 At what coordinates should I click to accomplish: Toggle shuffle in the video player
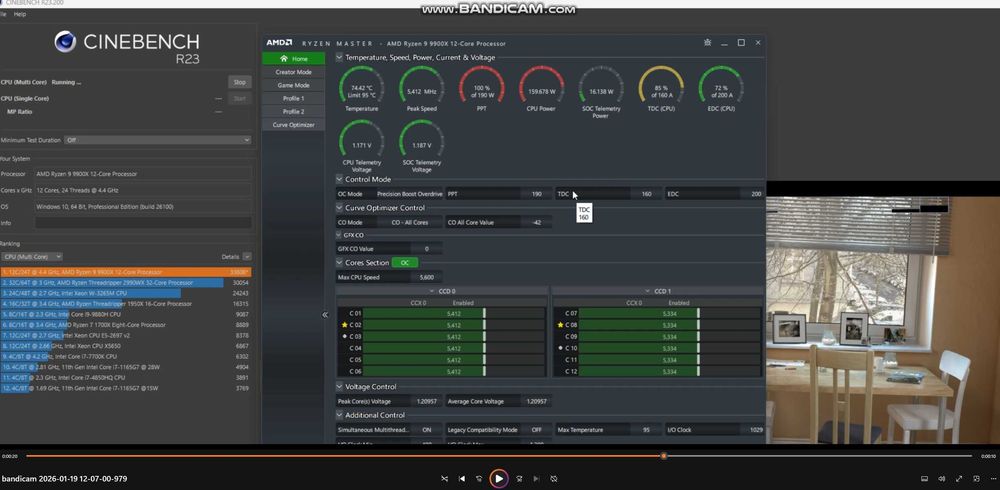click(x=445, y=479)
